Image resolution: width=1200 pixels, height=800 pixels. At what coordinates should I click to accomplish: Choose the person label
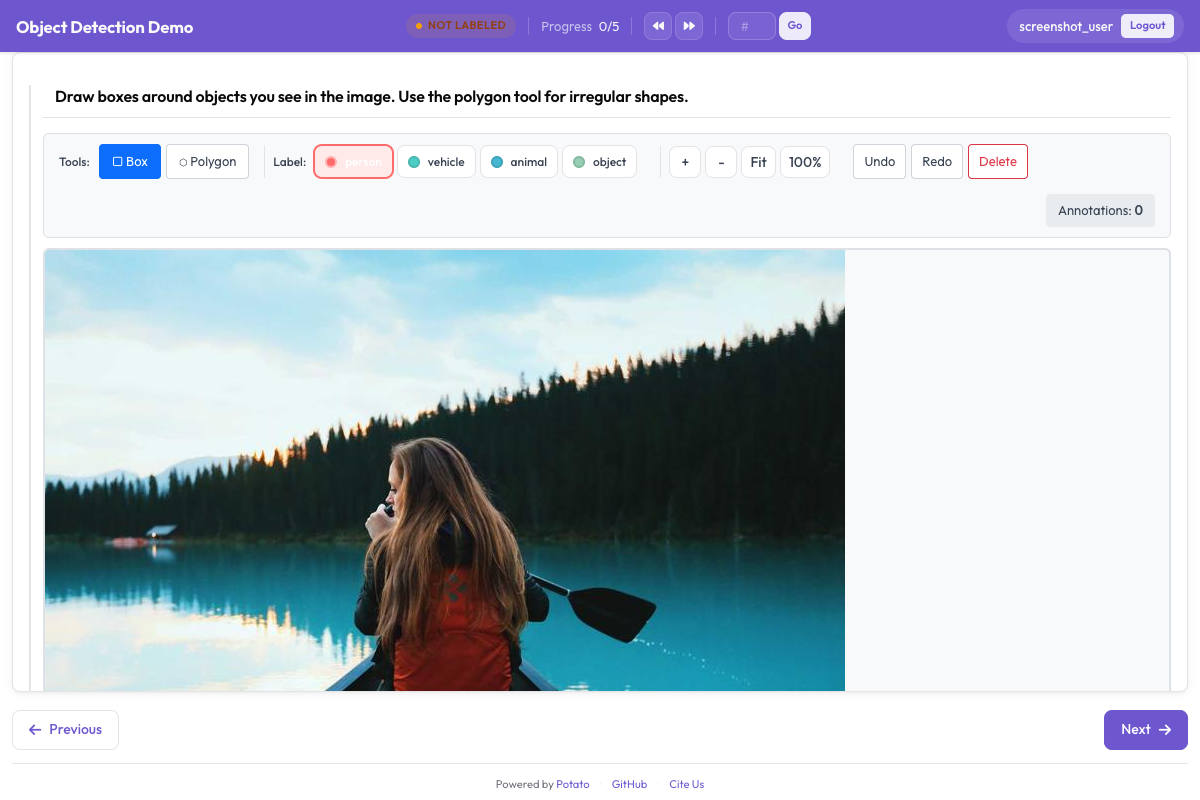tap(353, 162)
